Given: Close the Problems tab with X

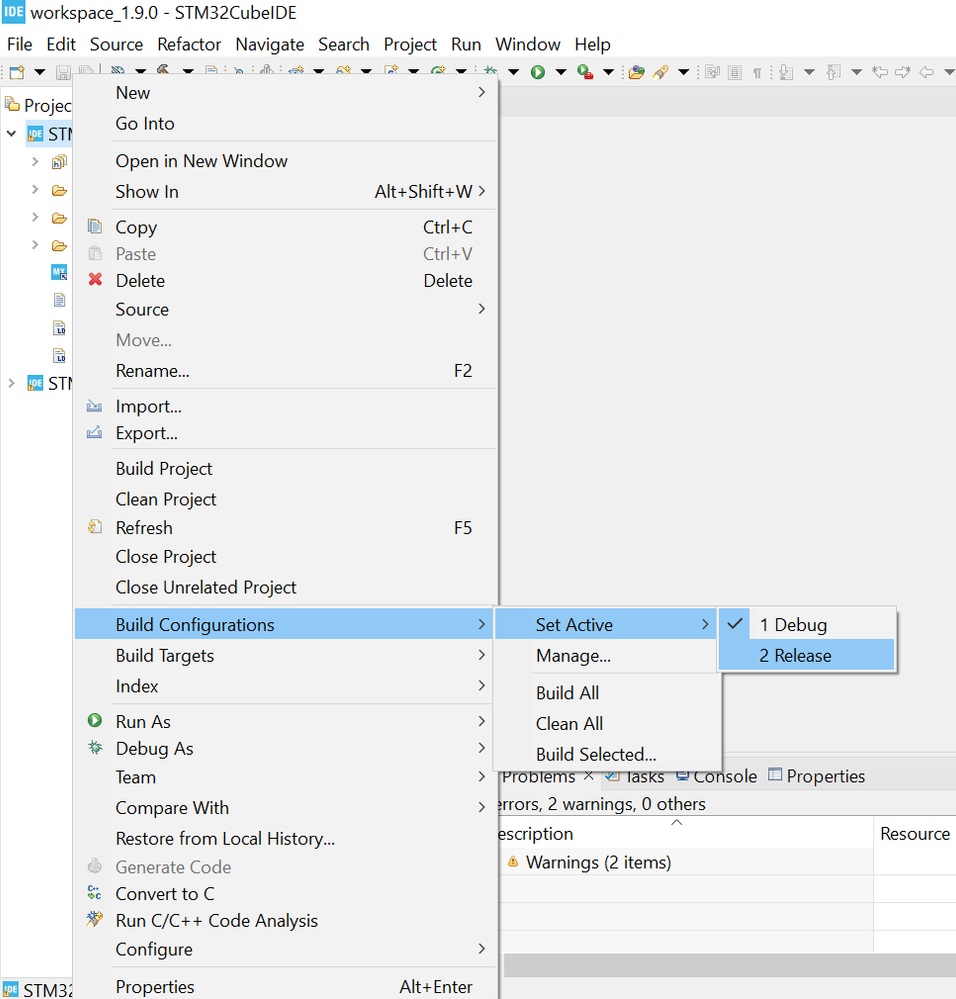Looking at the screenshot, I should pos(589,775).
